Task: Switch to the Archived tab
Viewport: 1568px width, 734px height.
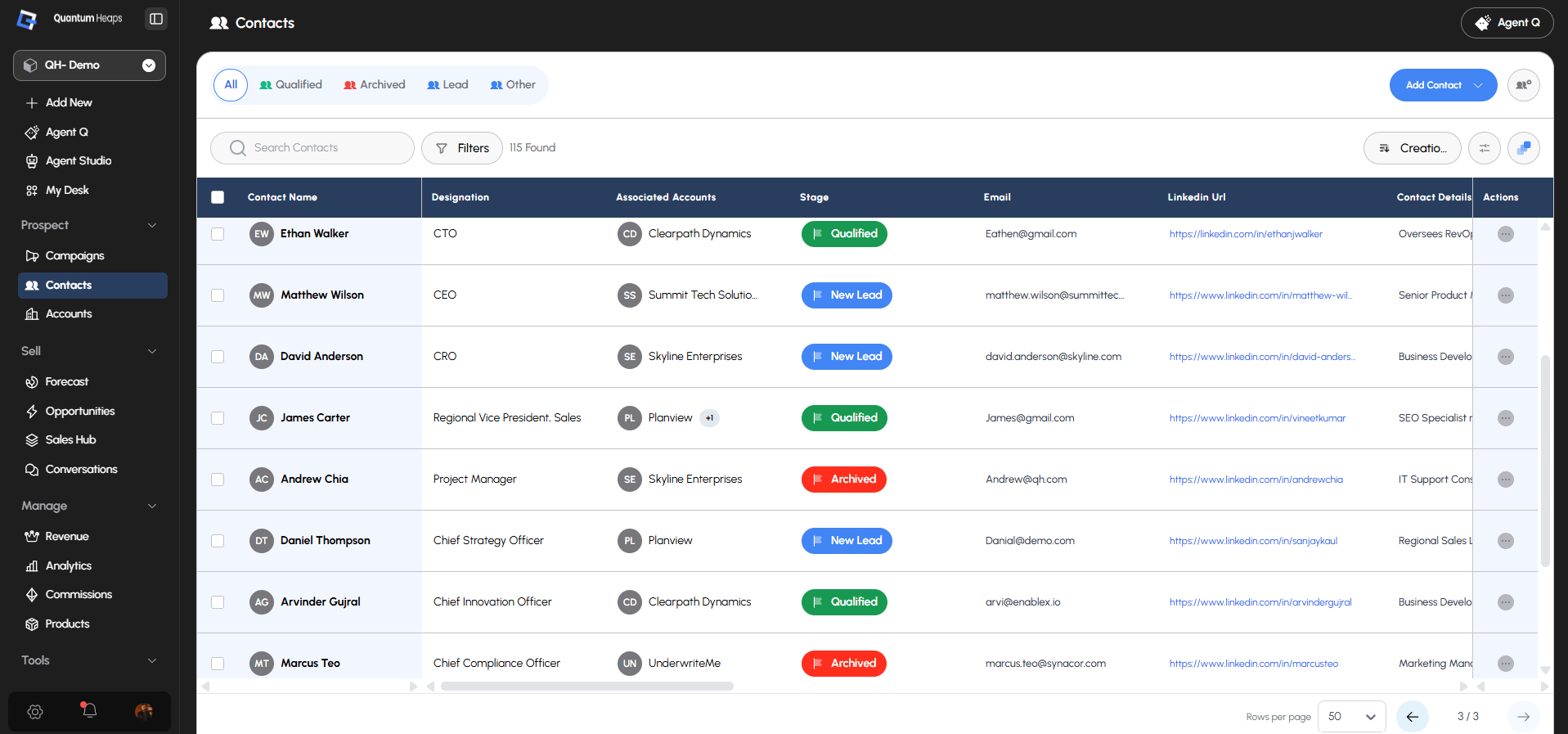Action: [375, 85]
